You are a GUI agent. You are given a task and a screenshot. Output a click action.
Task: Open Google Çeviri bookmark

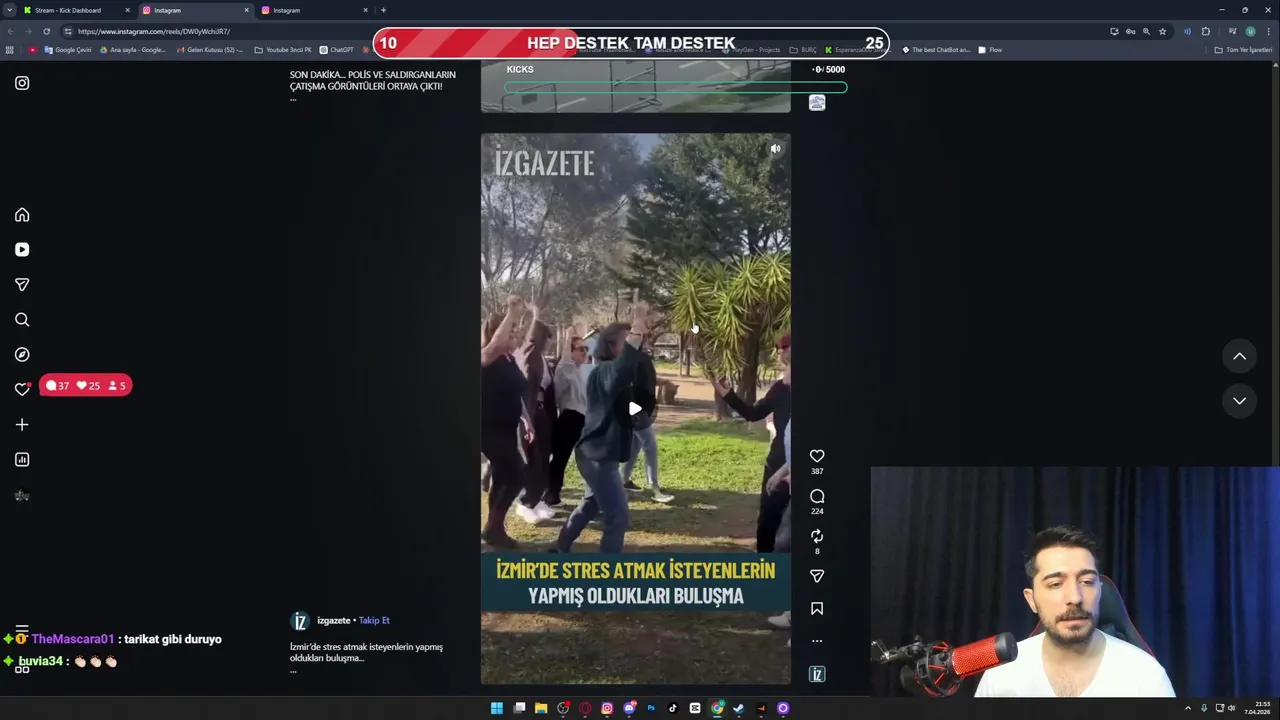coord(68,50)
